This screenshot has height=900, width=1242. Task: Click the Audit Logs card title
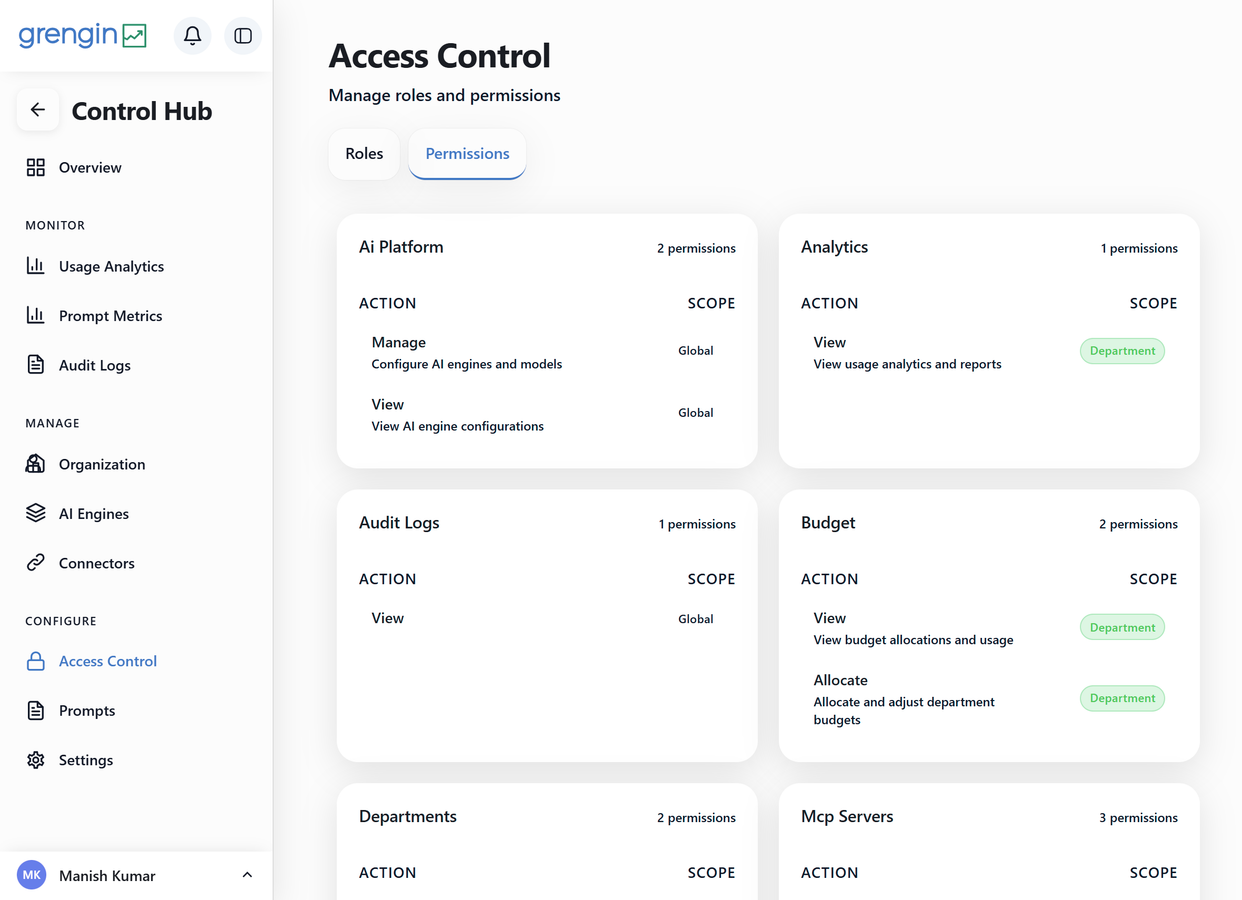pyautogui.click(x=399, y=523)
